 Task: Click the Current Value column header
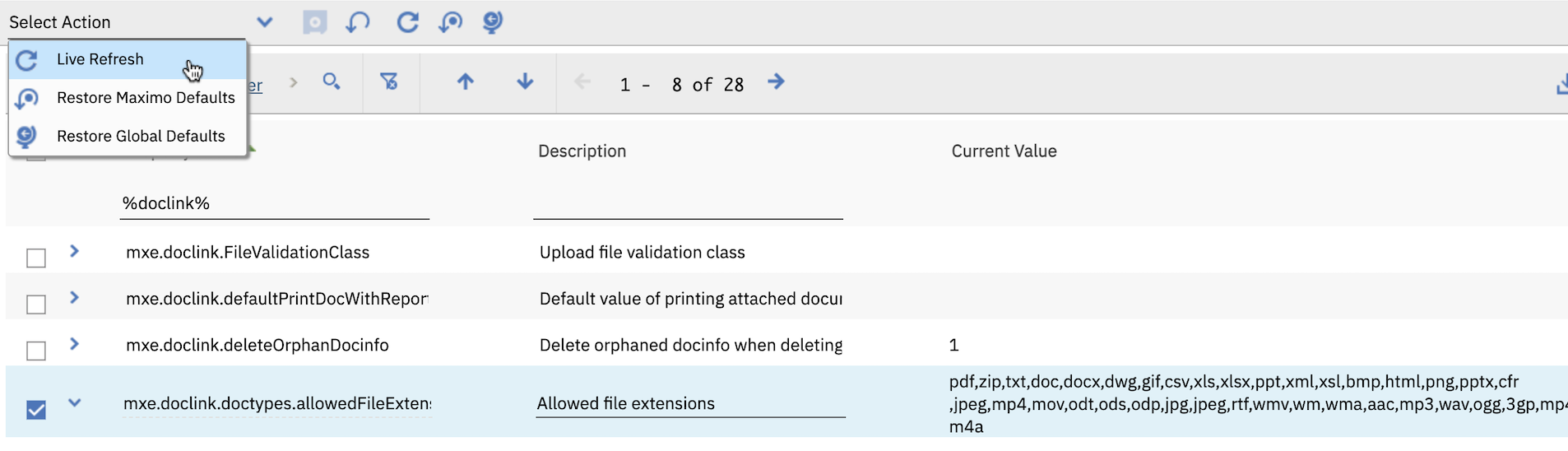click(1004, 151)
